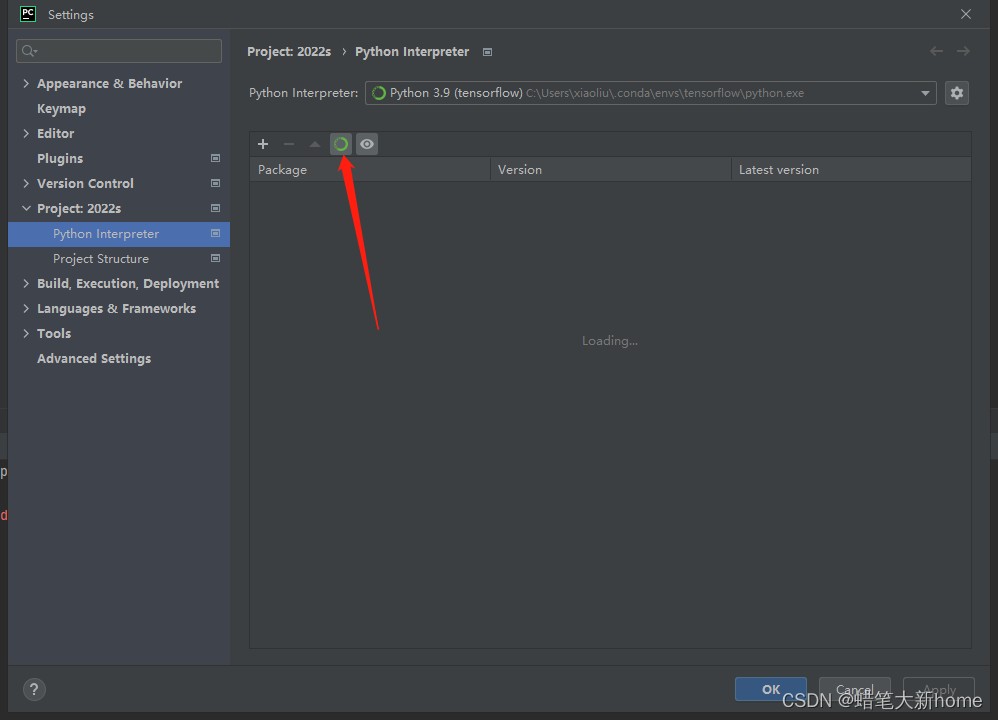The width and height of the screenshot is (998, 720).
Task: Toggle the show early releases eye icon
Action: point(367,144)
